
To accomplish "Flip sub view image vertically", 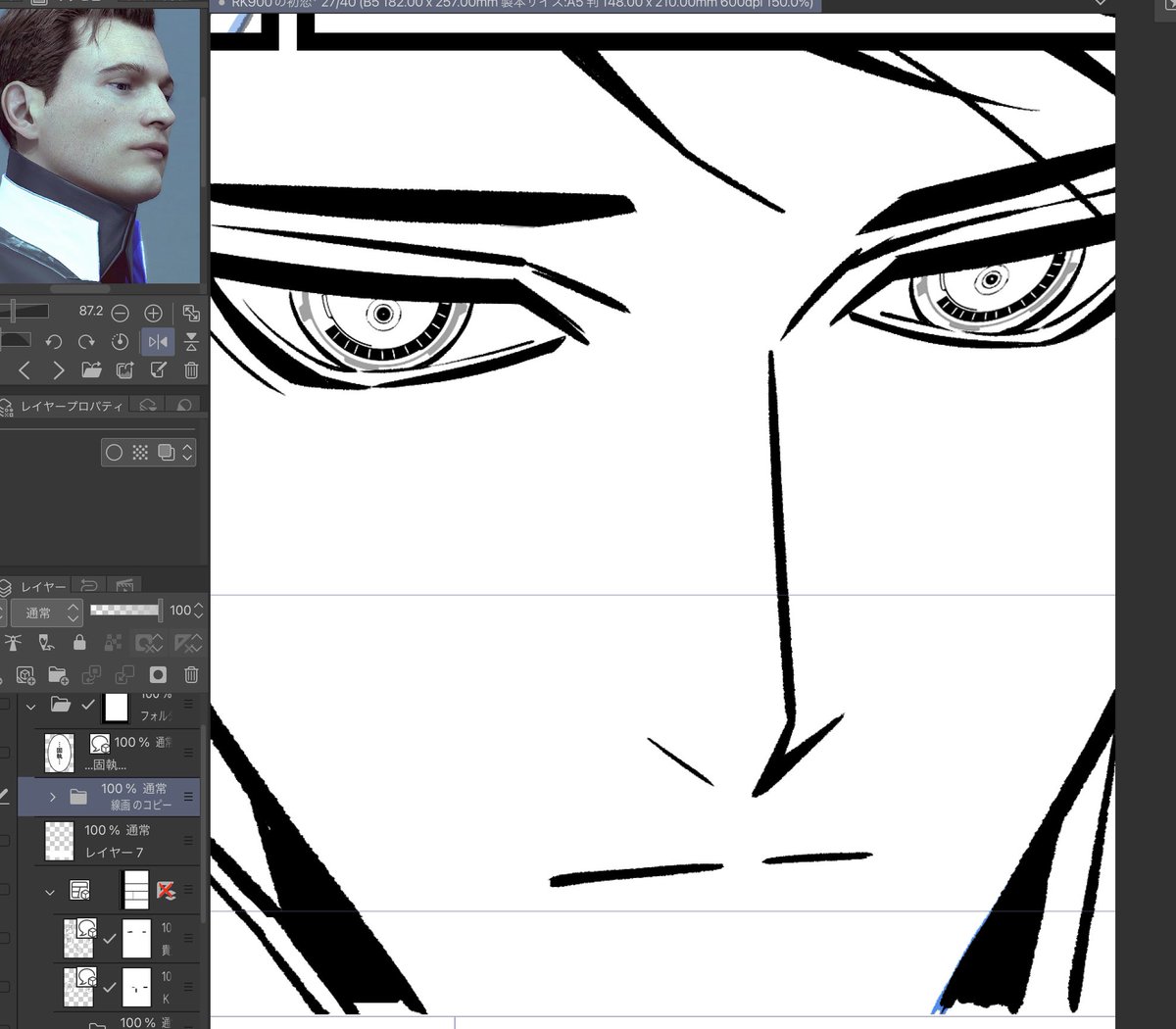I will [191, 341].
